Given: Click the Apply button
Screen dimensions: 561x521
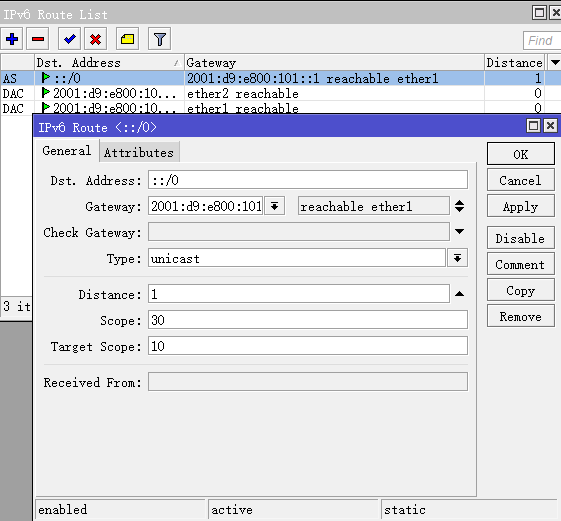Looking at the screenshot, I should click(x=521, y=207).
